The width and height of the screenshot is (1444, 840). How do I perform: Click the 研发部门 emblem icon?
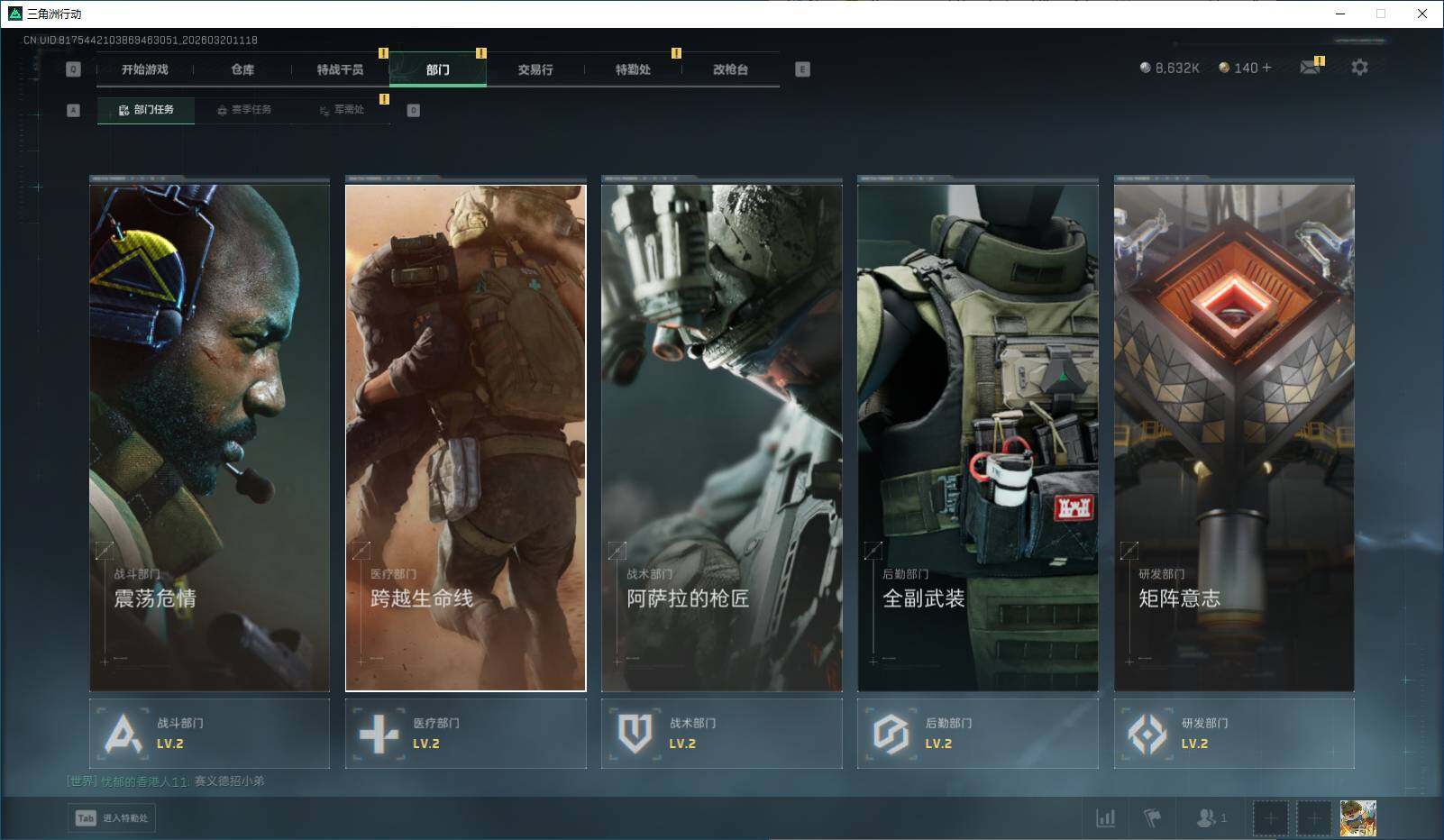1147,734
